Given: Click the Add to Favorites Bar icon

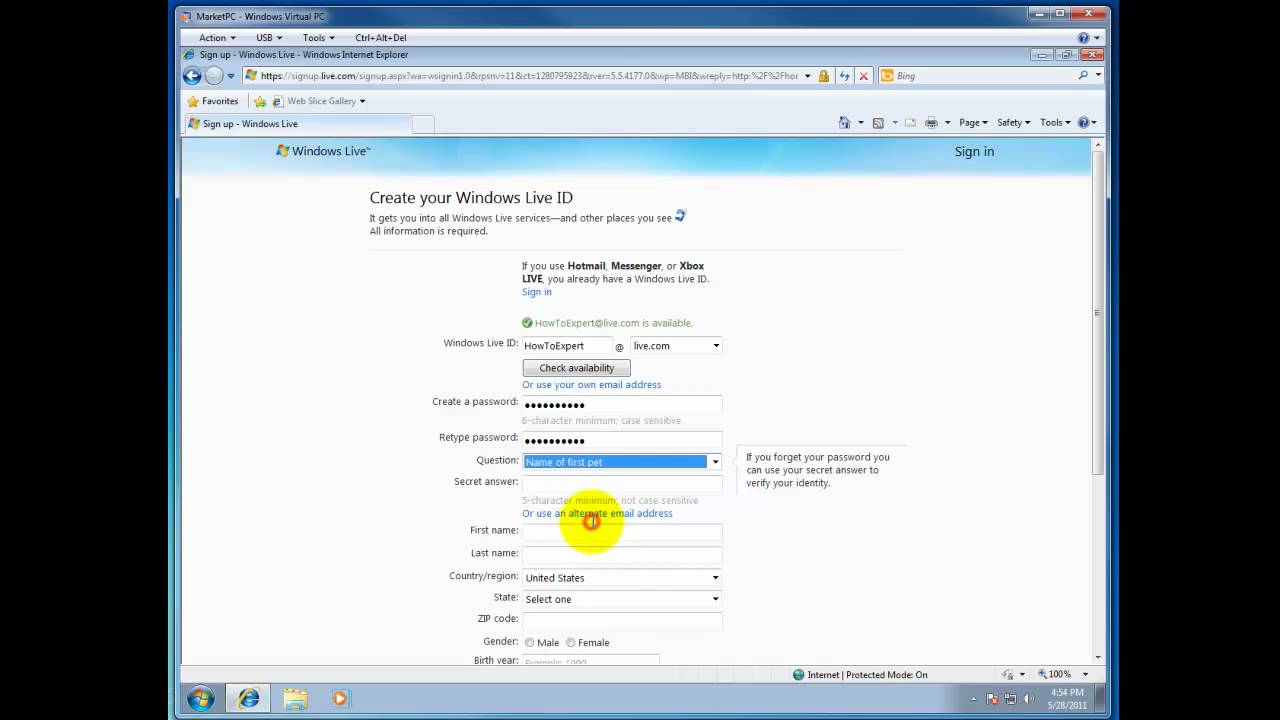Looking at the screenshot, I should [260, 101].
